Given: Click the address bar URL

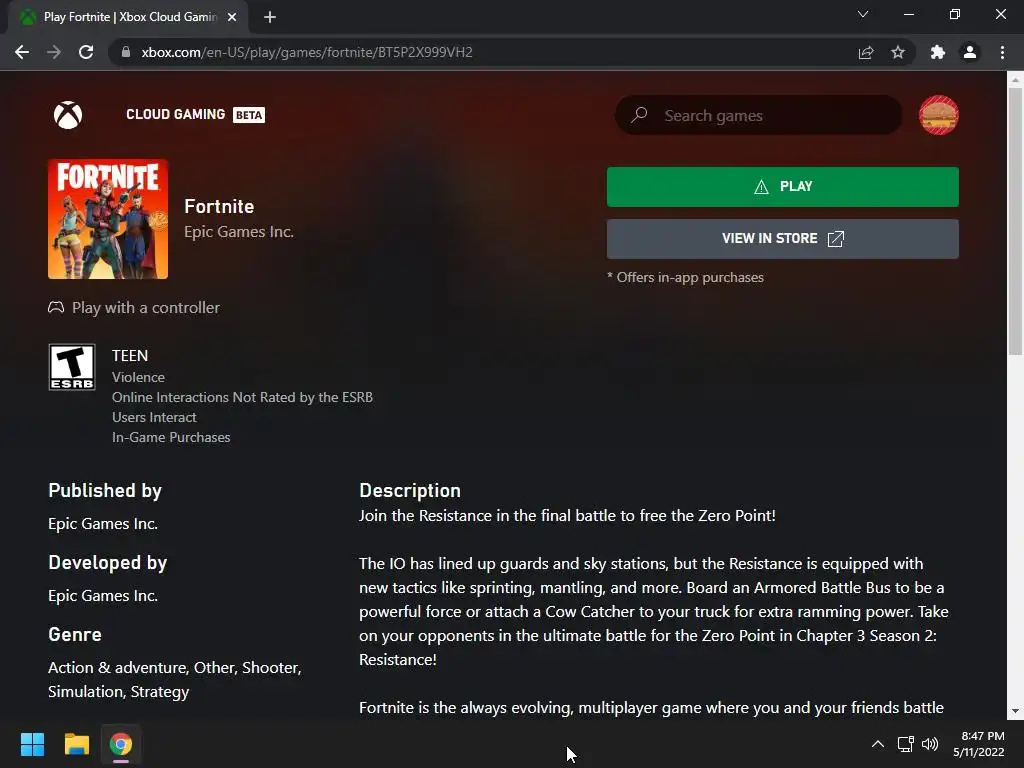Looking at the screenshot, I should tap(307, 52).
